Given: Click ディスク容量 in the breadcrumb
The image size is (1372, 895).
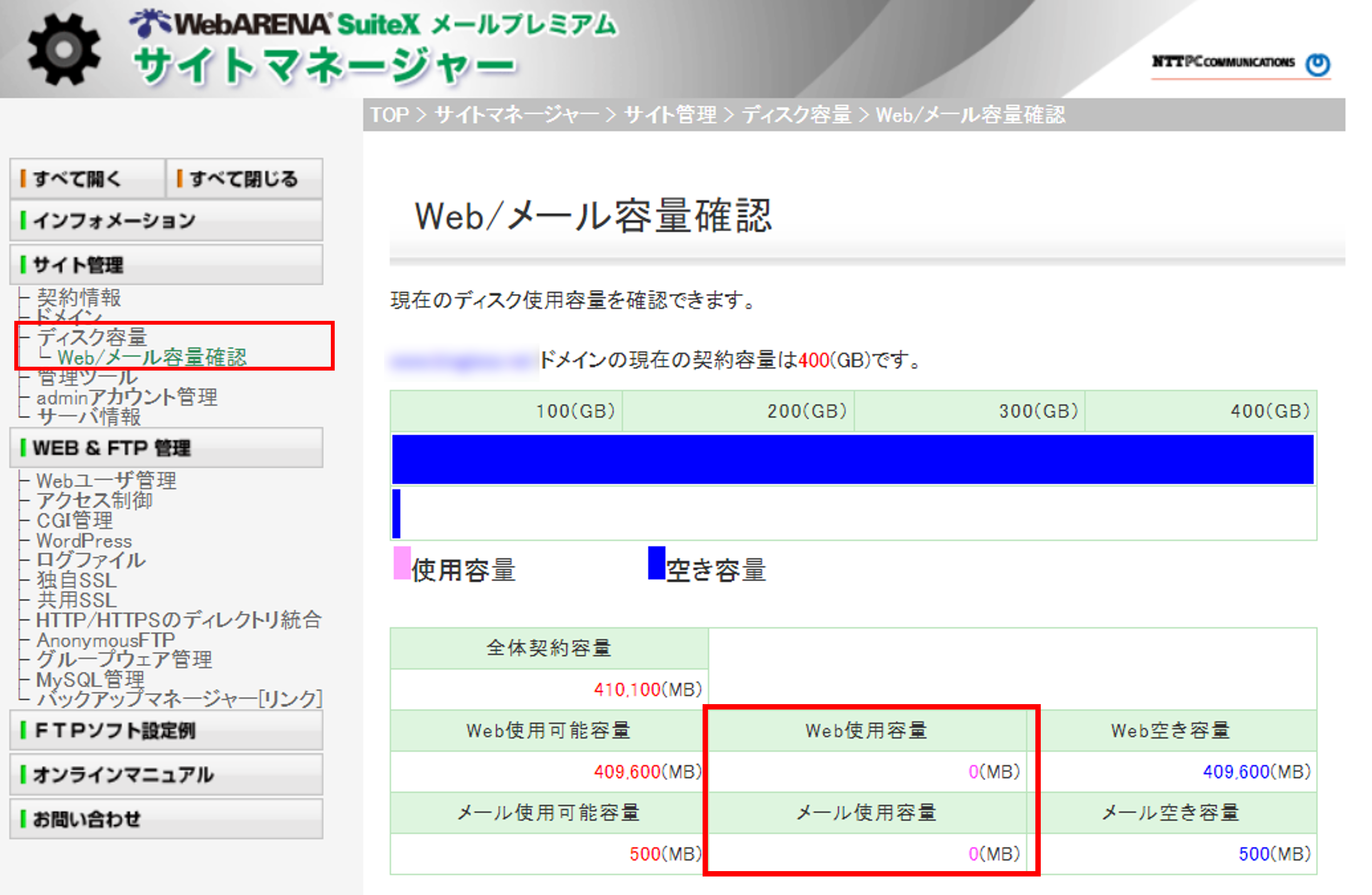Looking at the screenshot, I should 797,115.
